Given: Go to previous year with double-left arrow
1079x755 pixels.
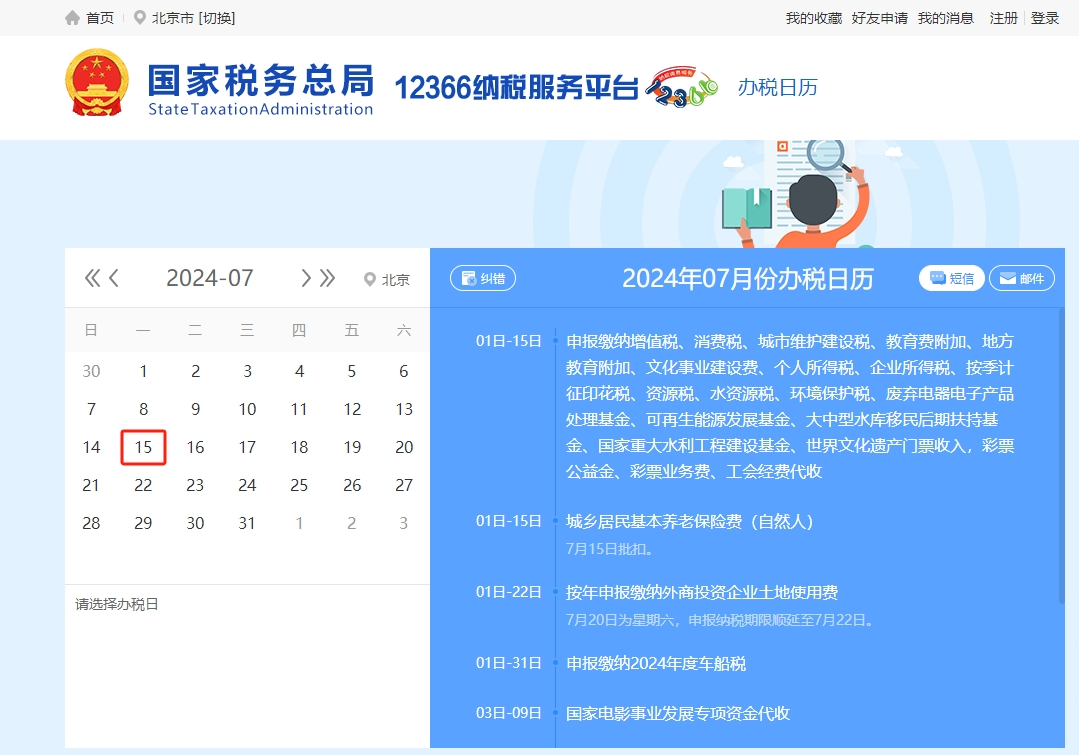Looking at the screenshot, I should click(92, 278).
